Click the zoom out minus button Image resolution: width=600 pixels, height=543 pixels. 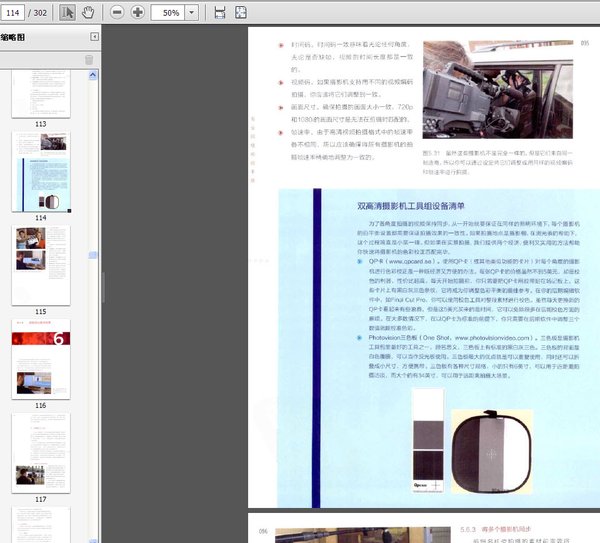pos(117,12)
